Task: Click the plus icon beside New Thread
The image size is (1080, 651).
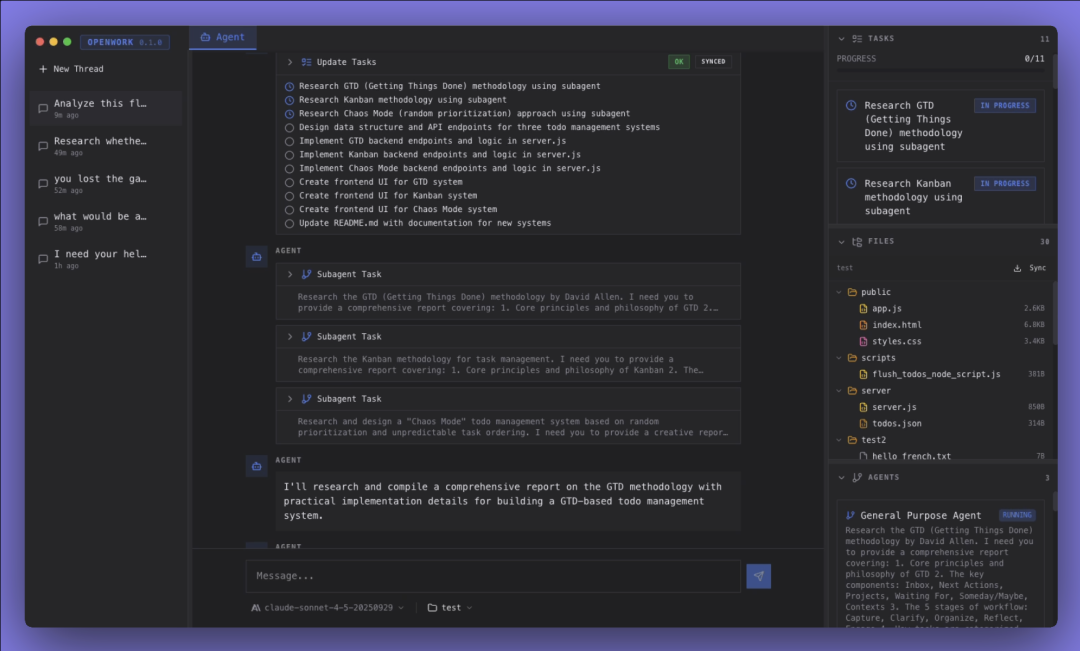Action: pos(43,69)
